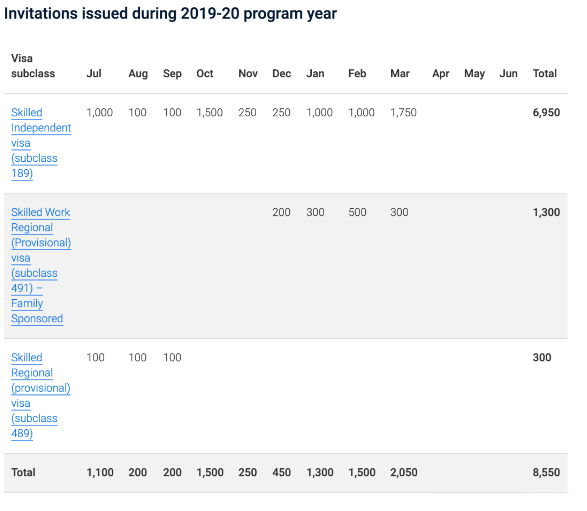Image resolution: width=587 pixels, height=511 pixels.
Task: Click the Oct column header
Action: click(x=205, y=73)
